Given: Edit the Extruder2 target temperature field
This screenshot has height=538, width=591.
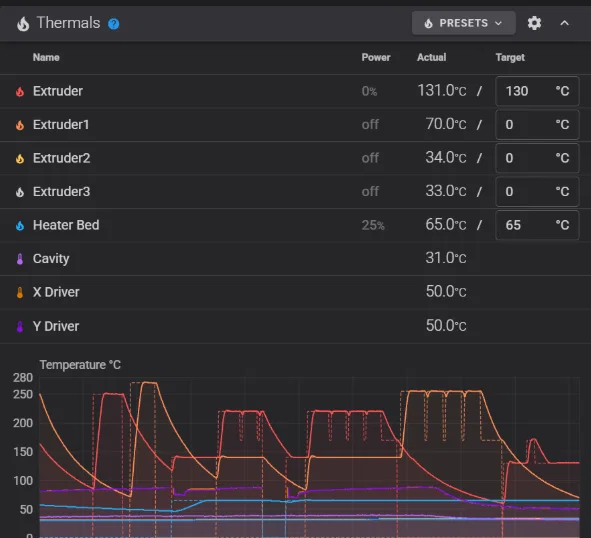Looking at the screenshot, I should (537, 158).
